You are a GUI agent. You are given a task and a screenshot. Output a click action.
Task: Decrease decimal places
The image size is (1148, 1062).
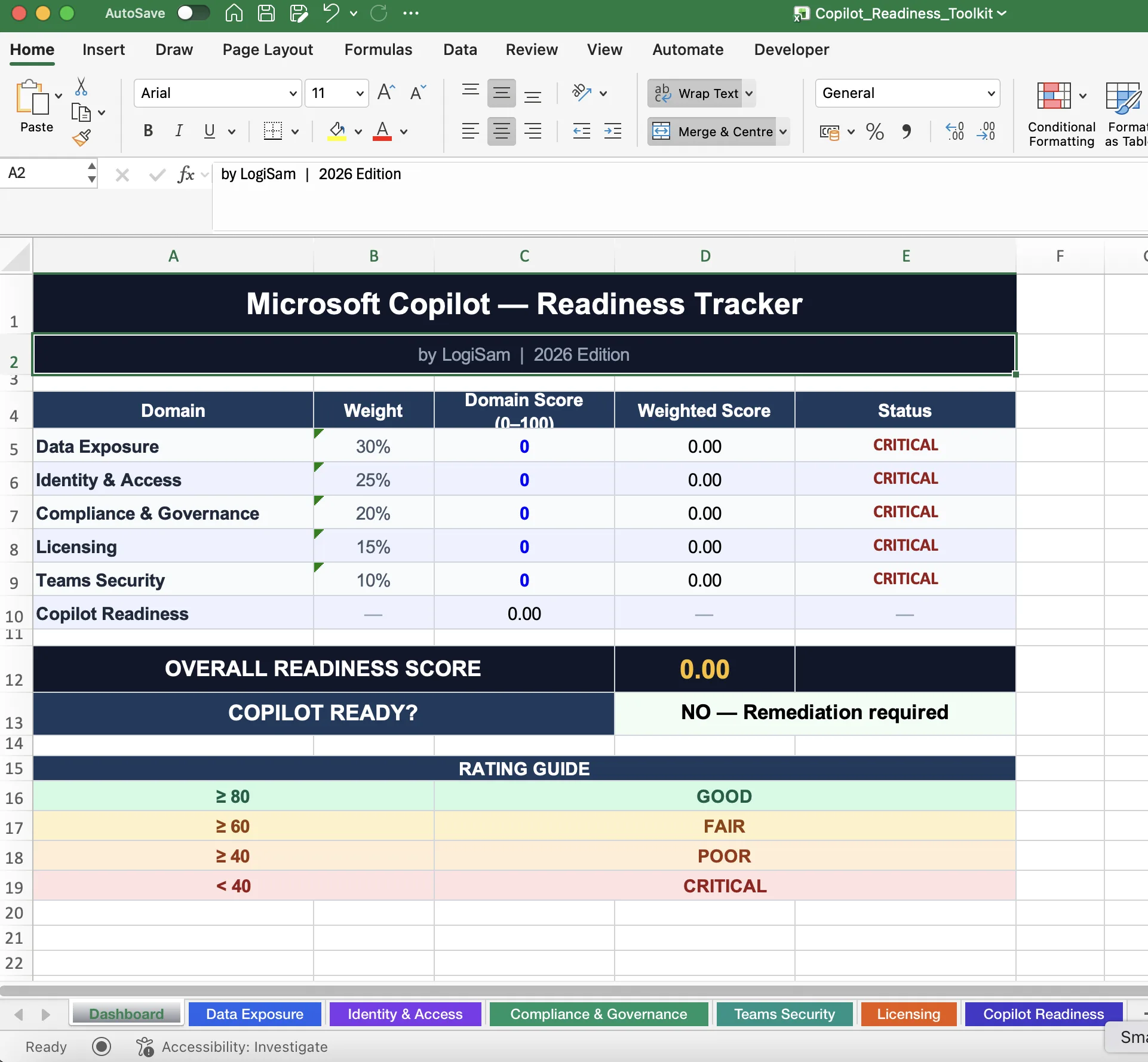[986, 131]
